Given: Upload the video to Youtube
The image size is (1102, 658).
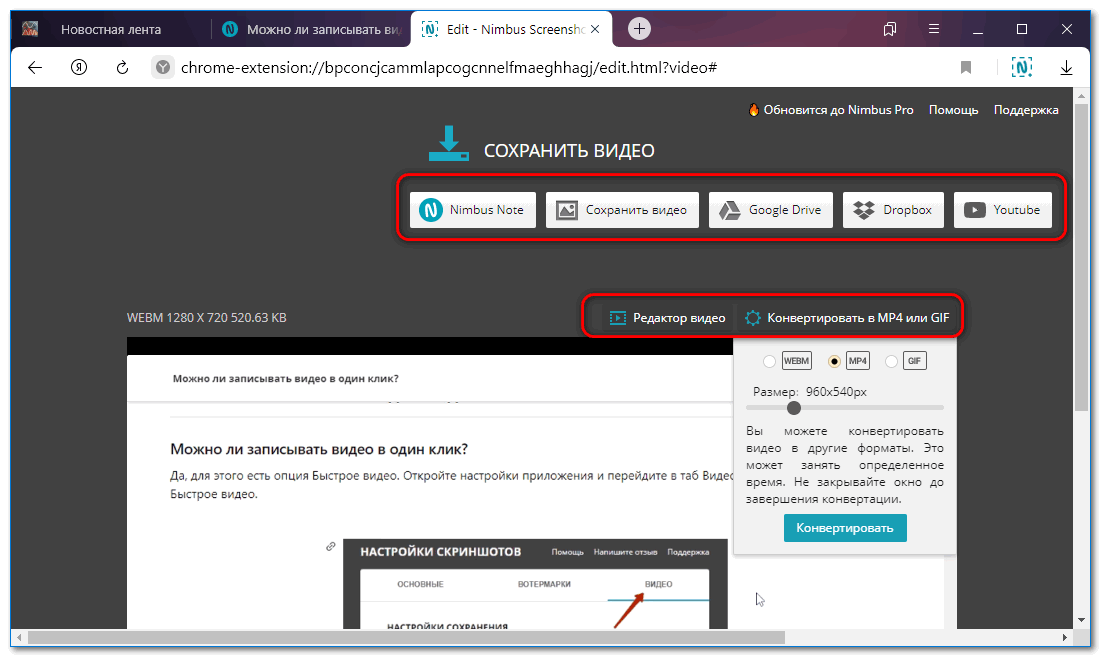Looking at the screenshot, I should (x=1002, y=210).
